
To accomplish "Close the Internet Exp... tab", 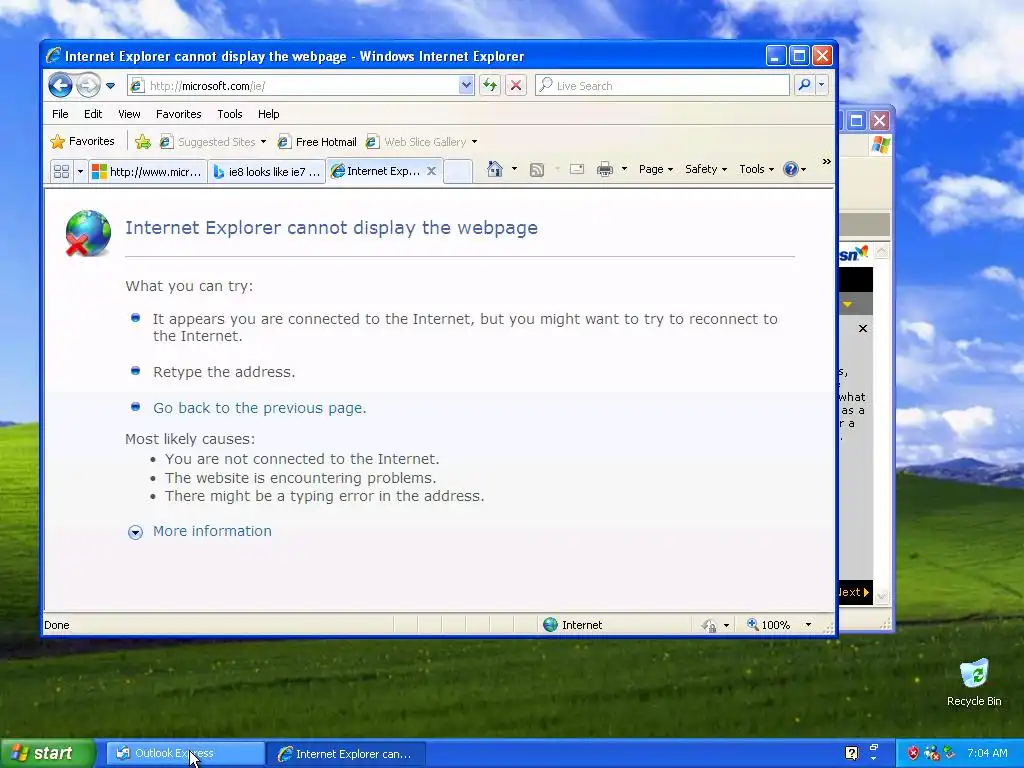I will (431, 171).
